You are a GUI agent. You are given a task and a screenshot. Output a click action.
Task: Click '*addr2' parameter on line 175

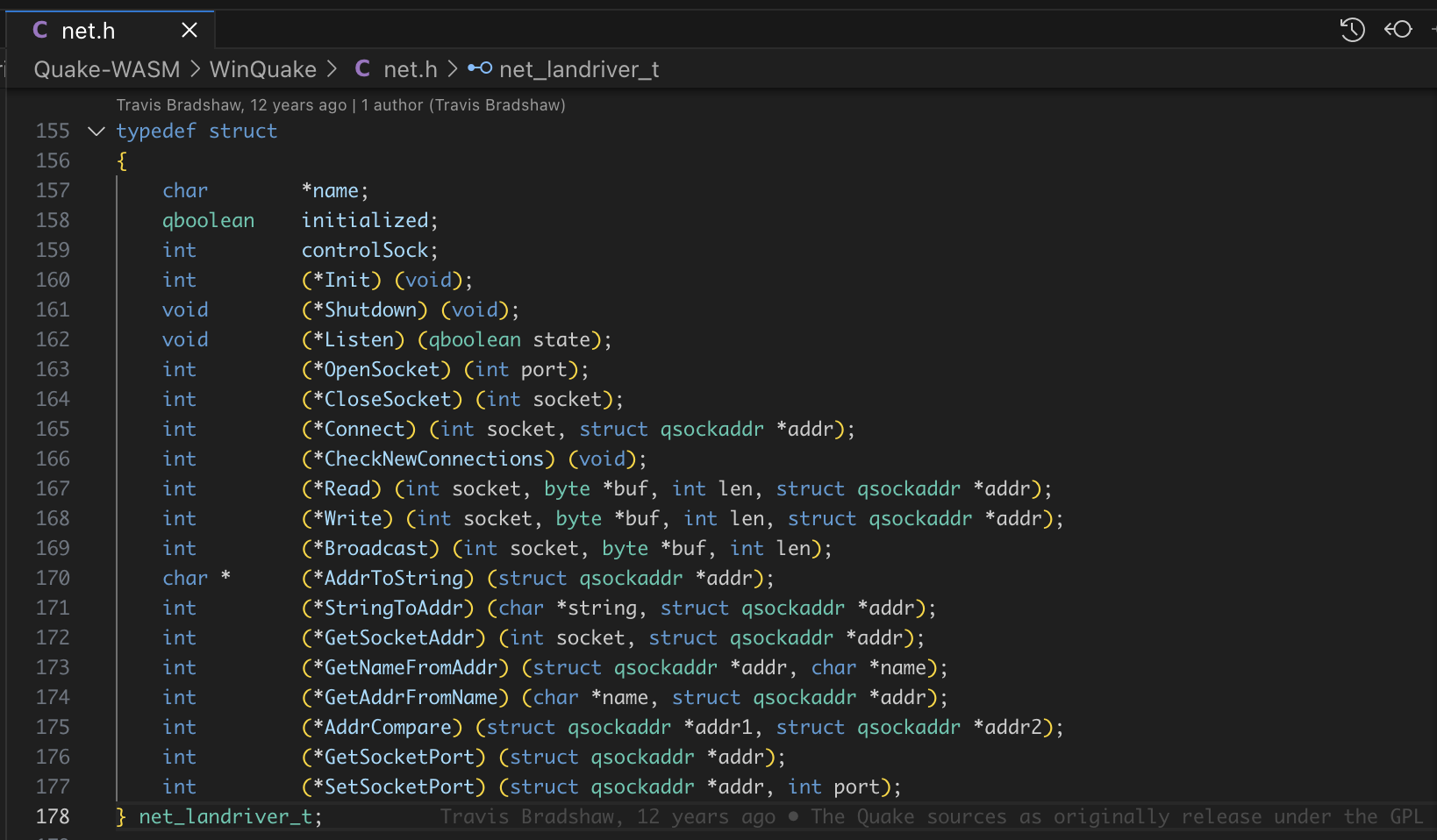pyautogui.click(x=1008, y=728)
